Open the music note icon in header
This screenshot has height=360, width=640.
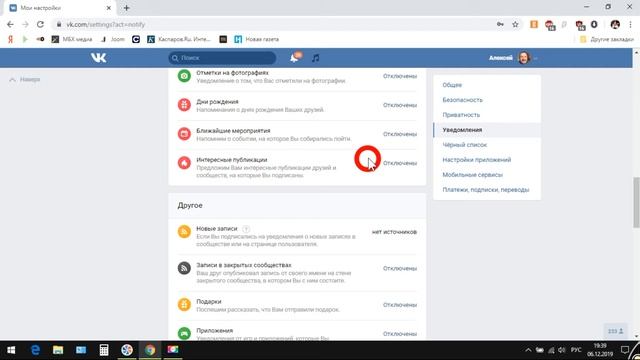point(316,58)
